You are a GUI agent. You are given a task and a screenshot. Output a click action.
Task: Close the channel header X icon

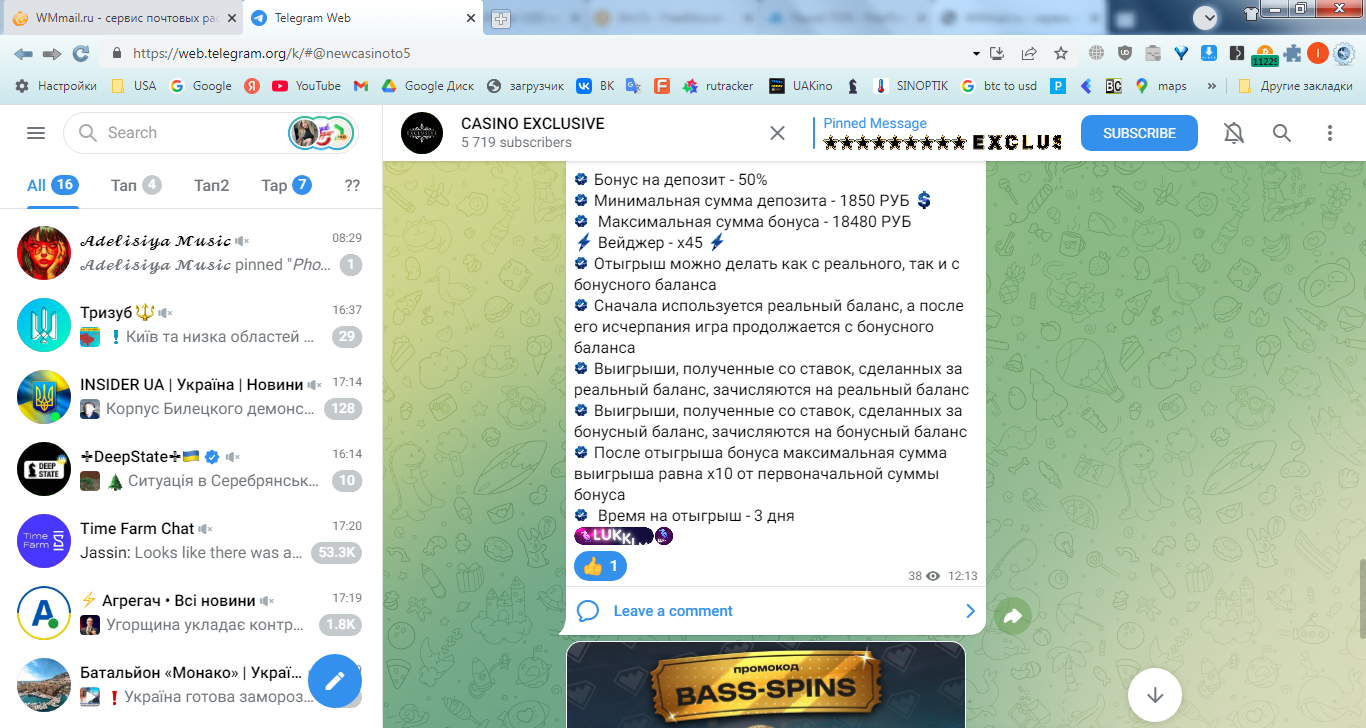(x=777, y=133)
